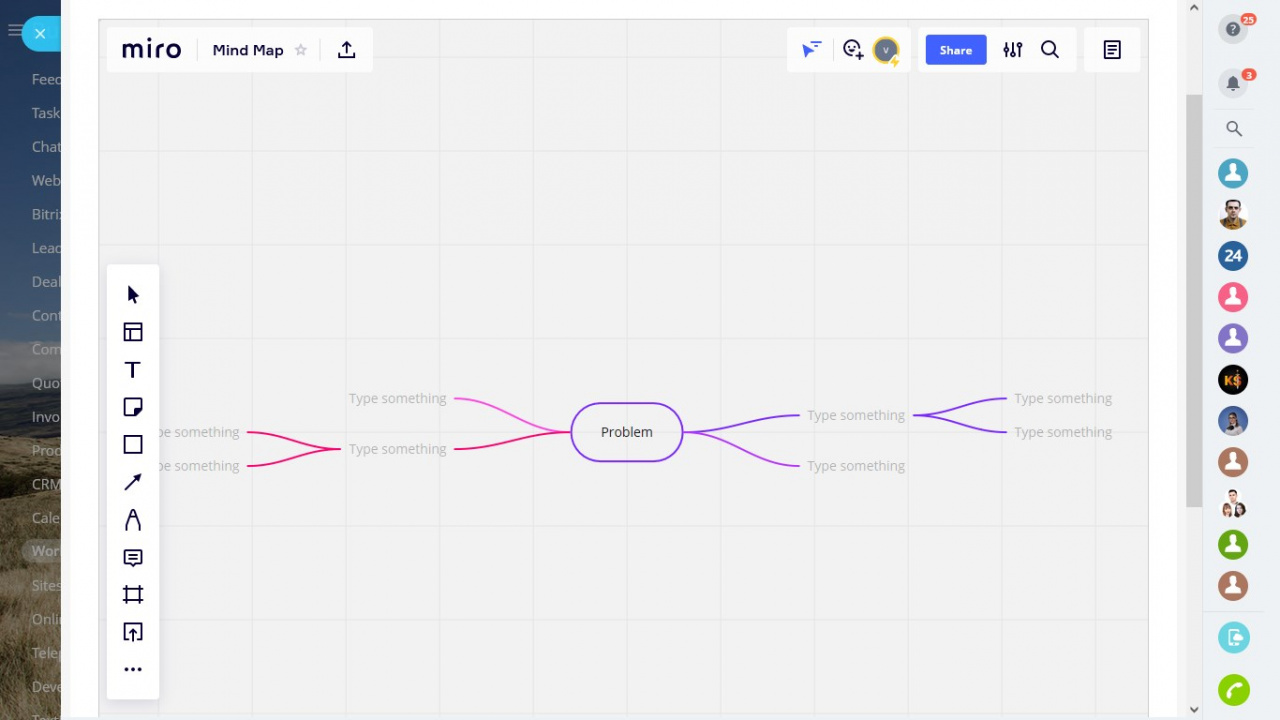
Task: Export the board with upload arrow icon
Action: coord(347,50)
